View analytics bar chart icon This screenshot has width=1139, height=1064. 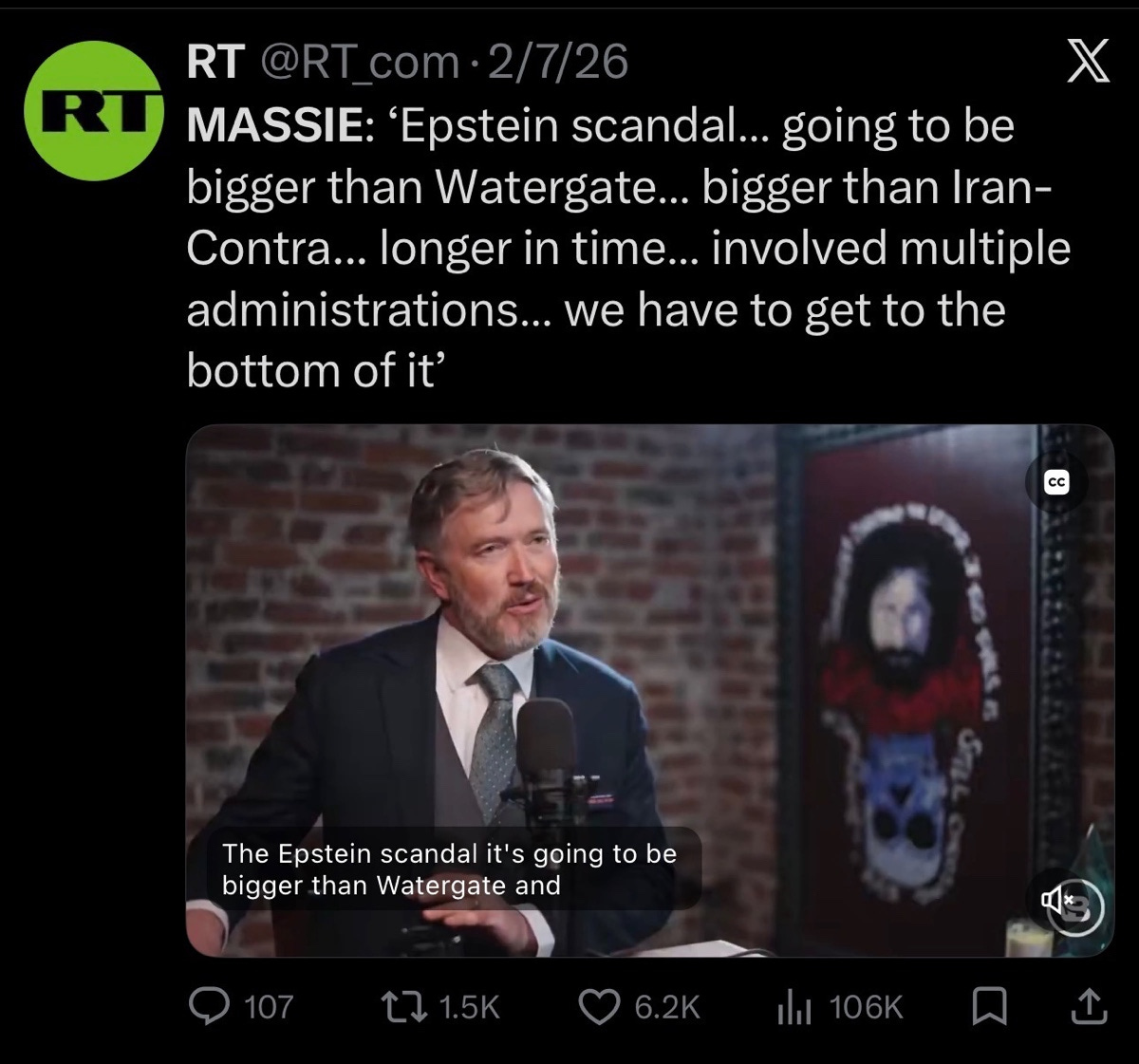794,1007
